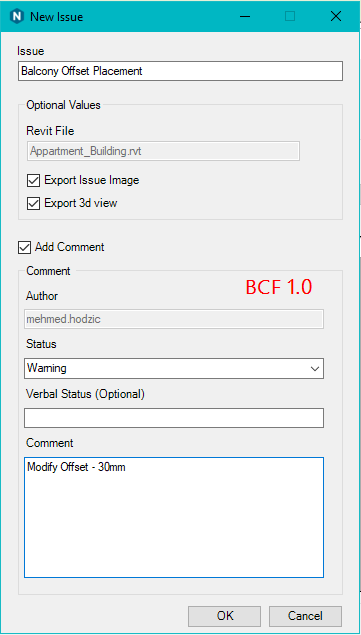Click the Appartment_Building.rvt Revit File field
The height and width of the screenshot is (635, 361).
(x=163, y=151)
